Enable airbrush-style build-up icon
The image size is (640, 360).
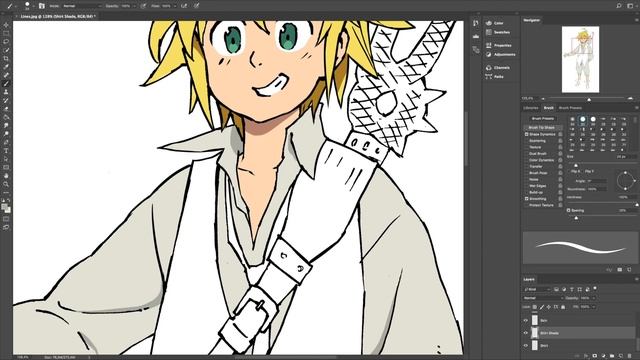pyautogui.click(x=184, y=6)
